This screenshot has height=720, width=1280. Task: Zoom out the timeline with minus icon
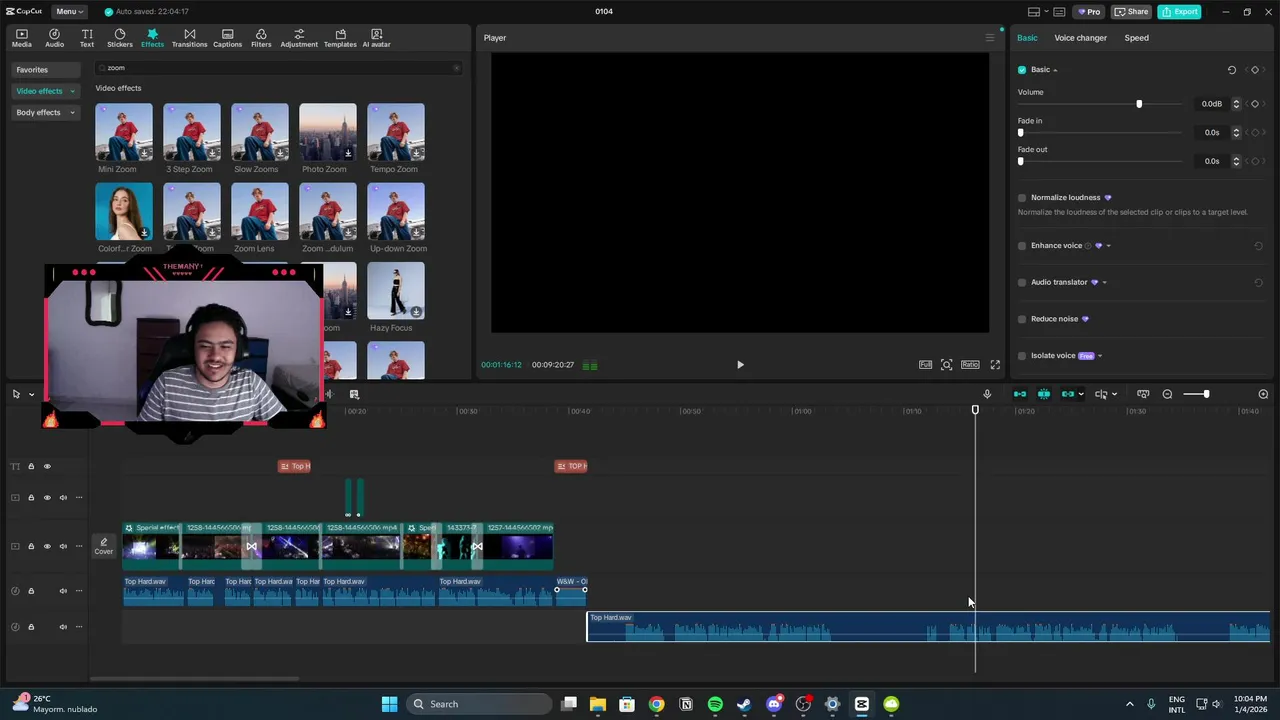click(x=1167, y=394)
